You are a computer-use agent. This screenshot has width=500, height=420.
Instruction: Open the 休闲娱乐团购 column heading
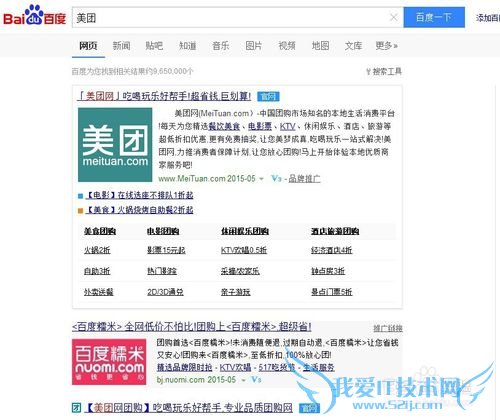245,231
